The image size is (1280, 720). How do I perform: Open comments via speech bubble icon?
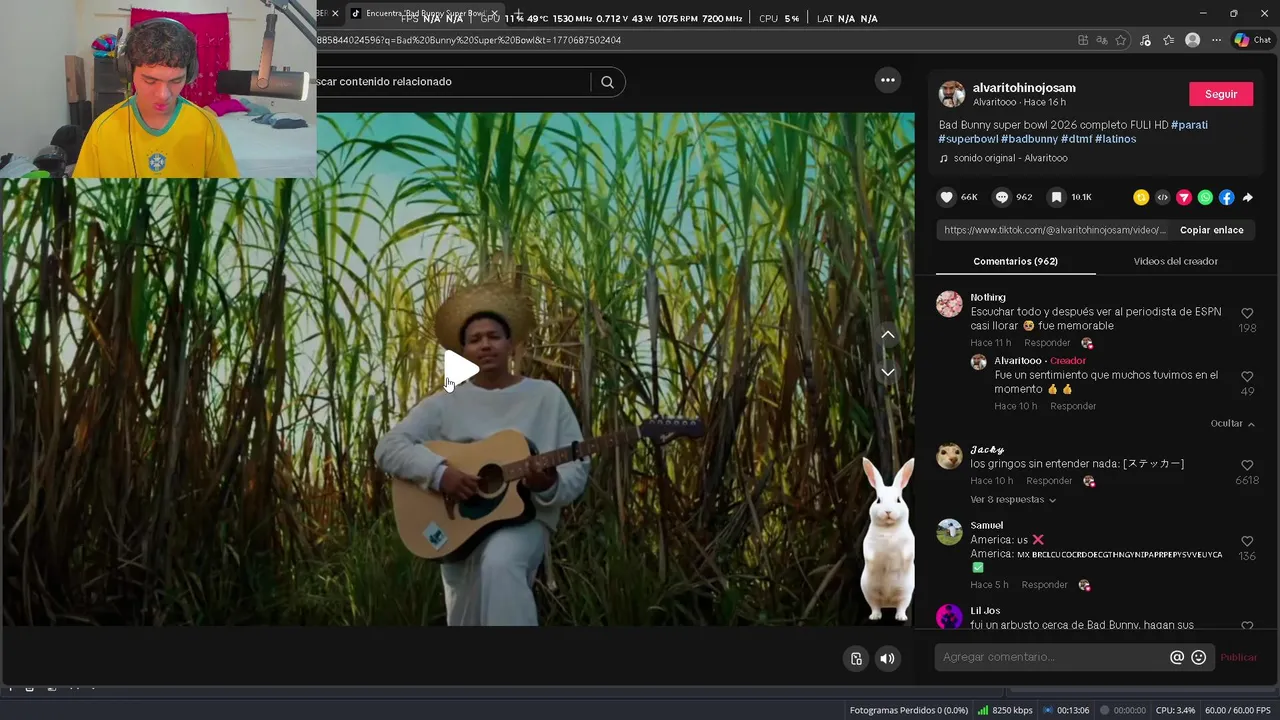[x=1001, y=197]
